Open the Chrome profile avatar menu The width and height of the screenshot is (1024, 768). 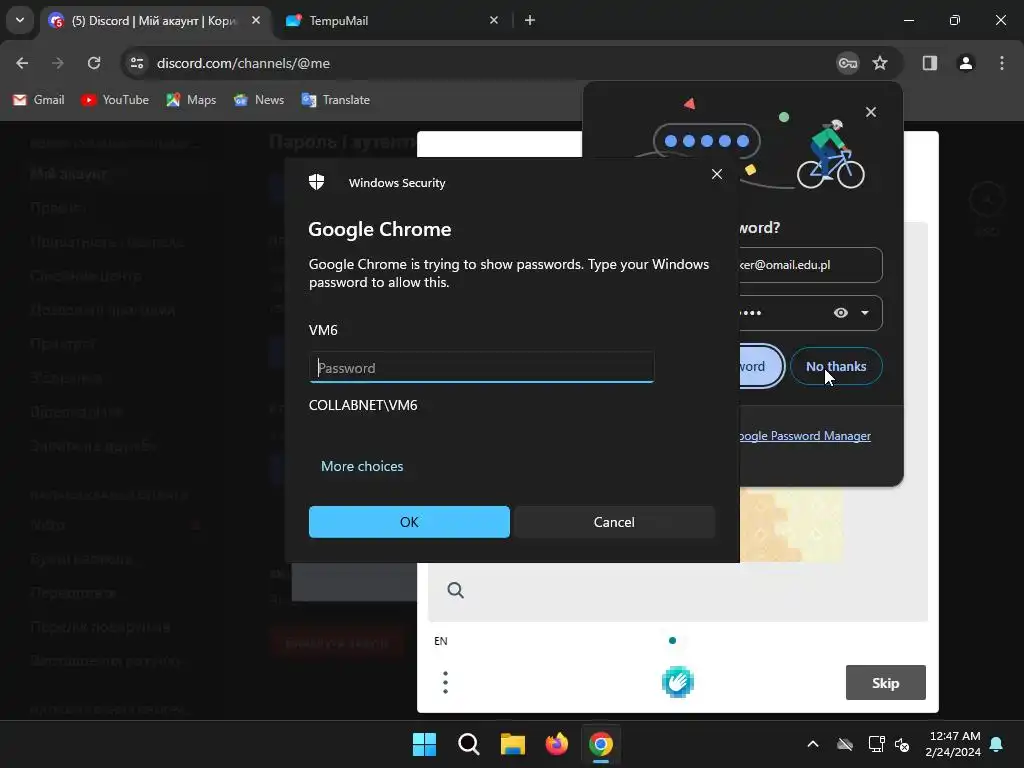(x=965, y=63)
